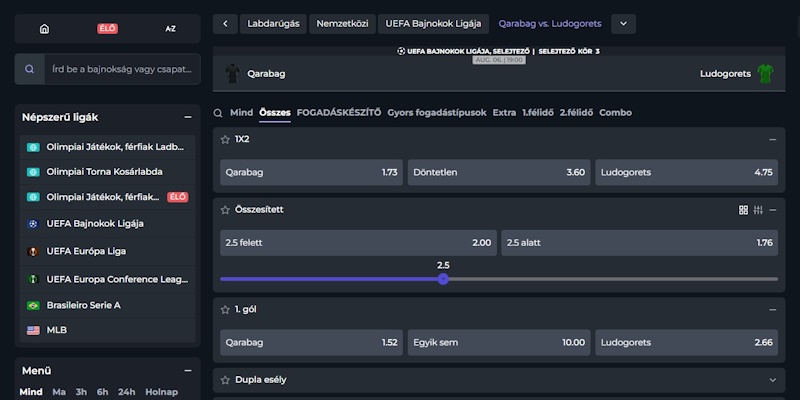The image size is (800, 400).
Task: Filter menu by 3h
Action: pos(81,392)
